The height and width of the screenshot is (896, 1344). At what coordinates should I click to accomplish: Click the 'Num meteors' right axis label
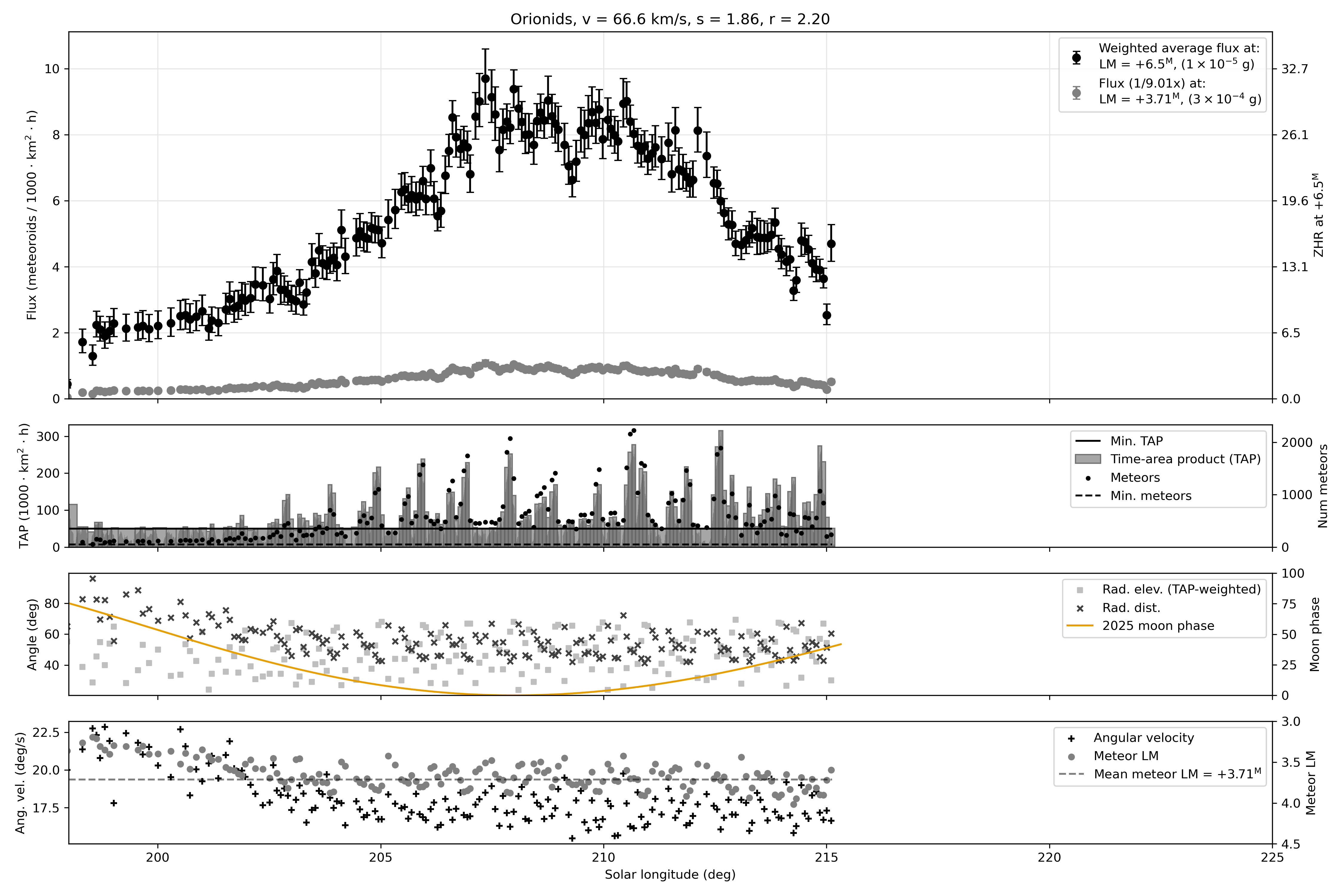point(1323,486)
